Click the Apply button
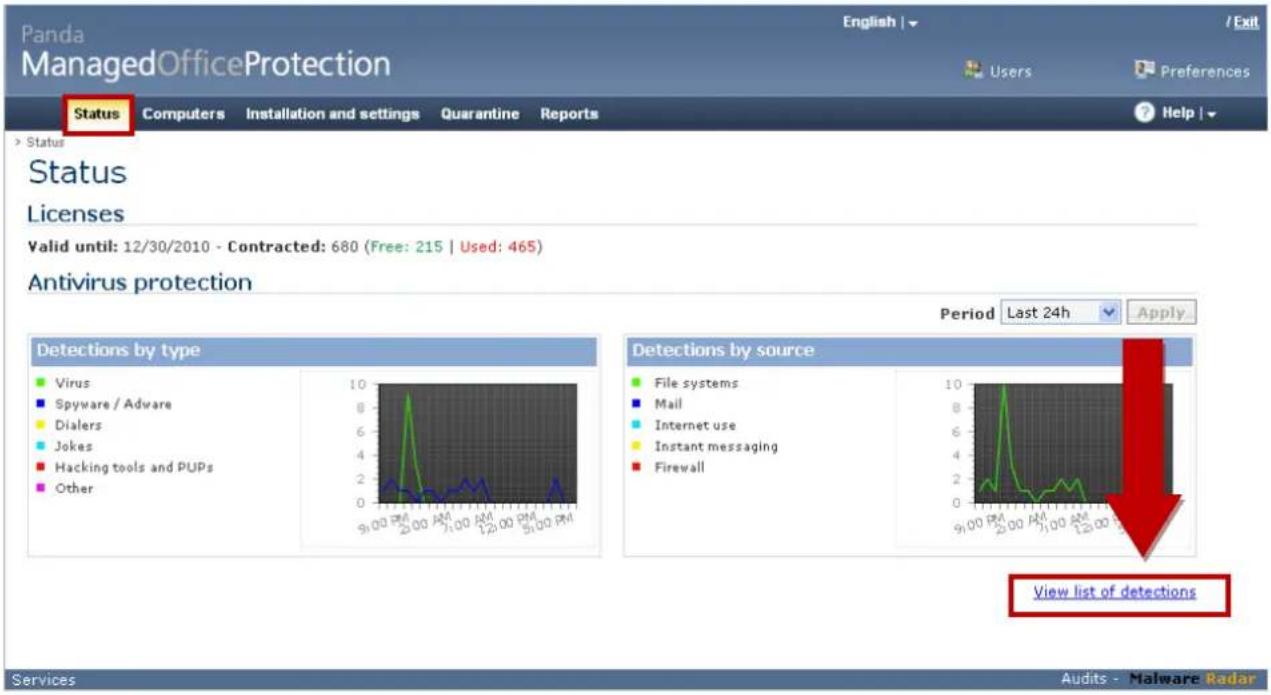Viewport: 1271px width, 695px height. click(x=1161, y=313)
